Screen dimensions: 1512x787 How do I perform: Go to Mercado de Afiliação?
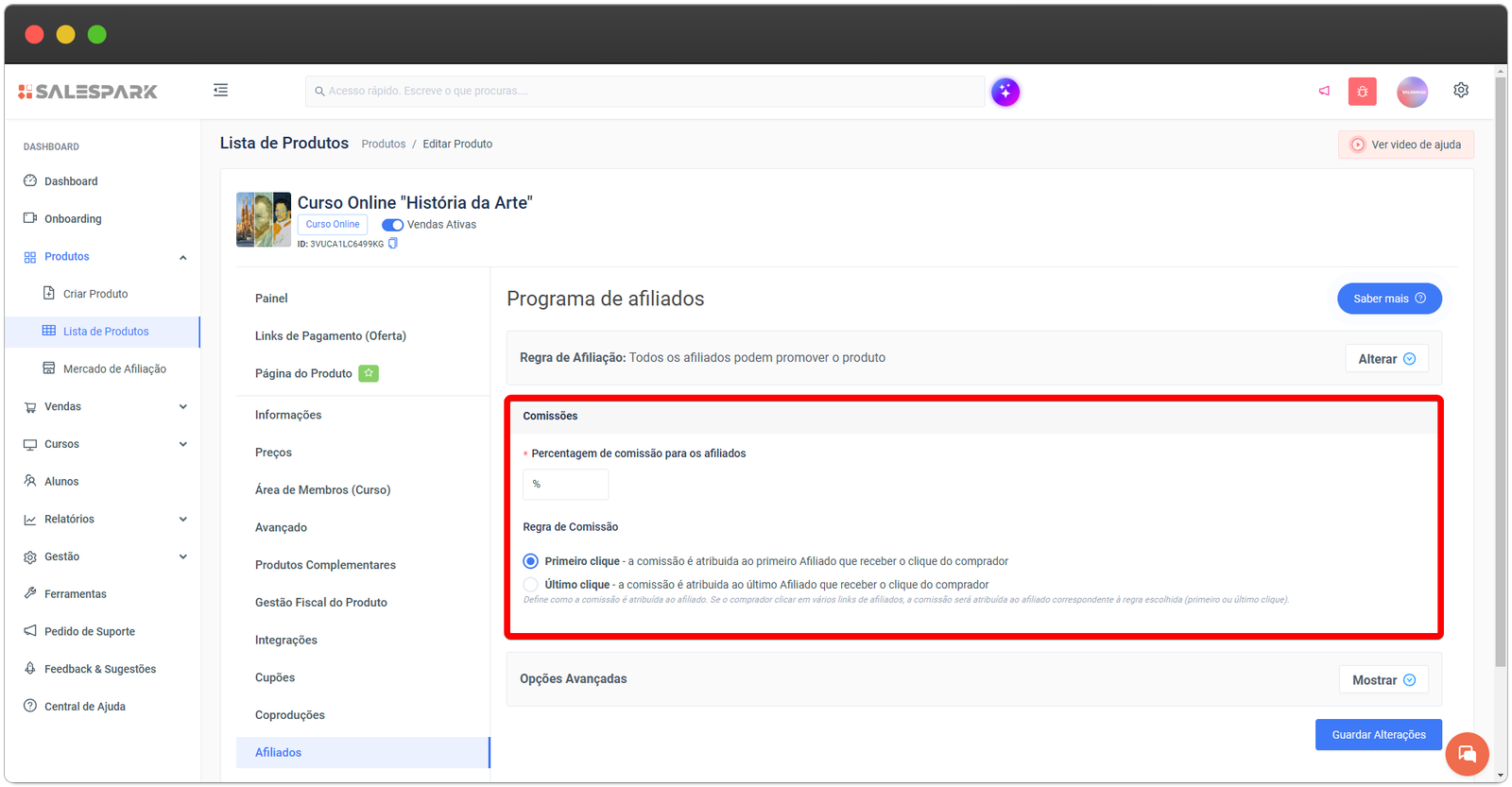click(x=114, y=369)
